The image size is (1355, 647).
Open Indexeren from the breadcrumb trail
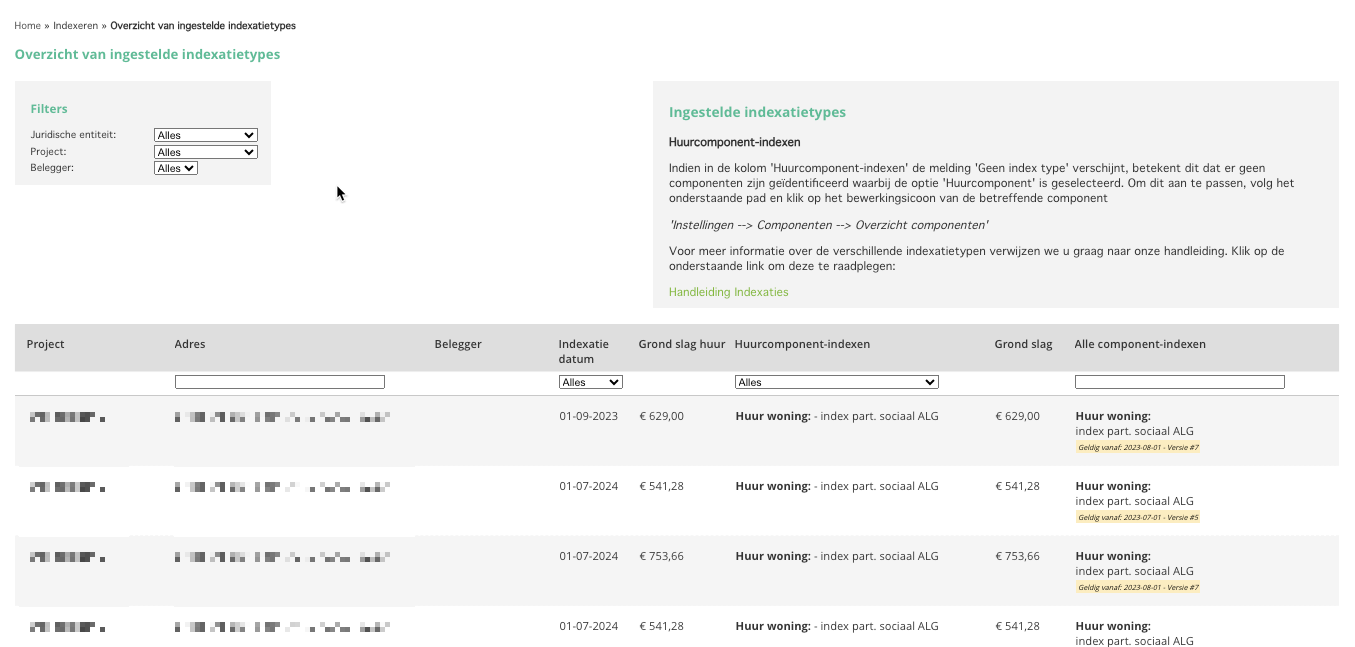(74, 25)
